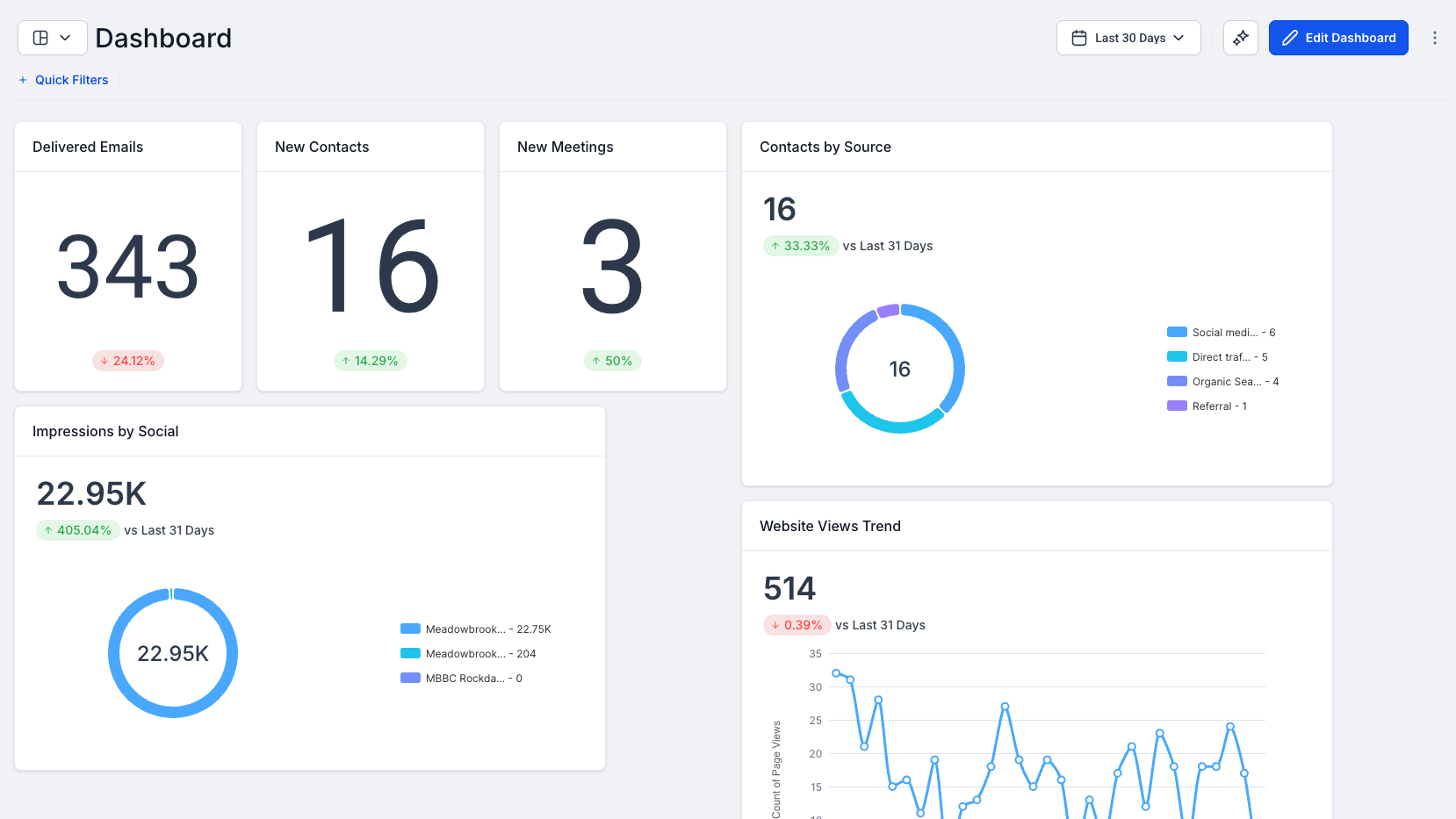1456x819 pixels.
Task: Click the Website Views Trend card title
Action: 830,526
